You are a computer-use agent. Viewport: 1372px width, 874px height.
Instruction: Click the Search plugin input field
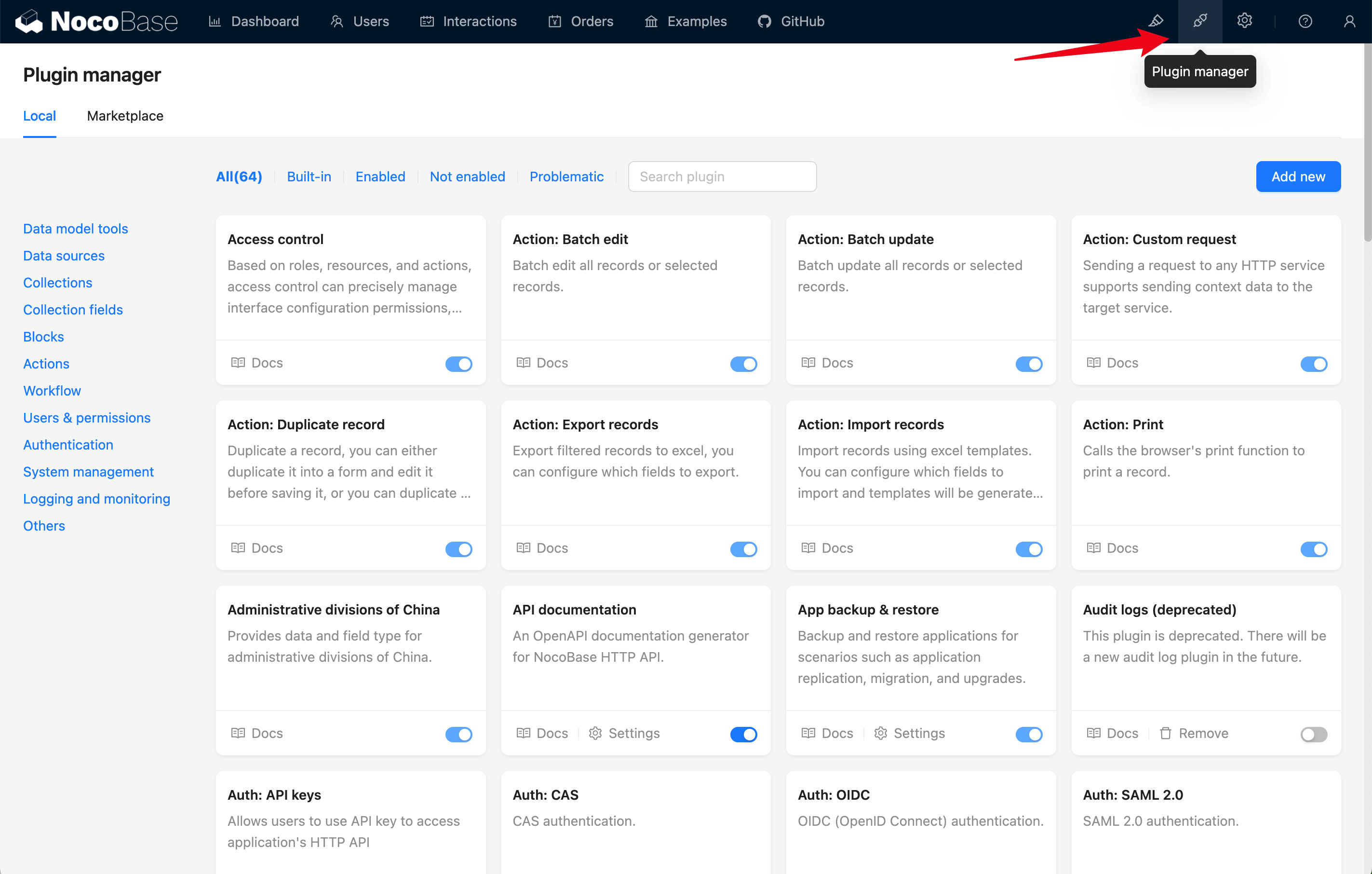tap(722, 177)
